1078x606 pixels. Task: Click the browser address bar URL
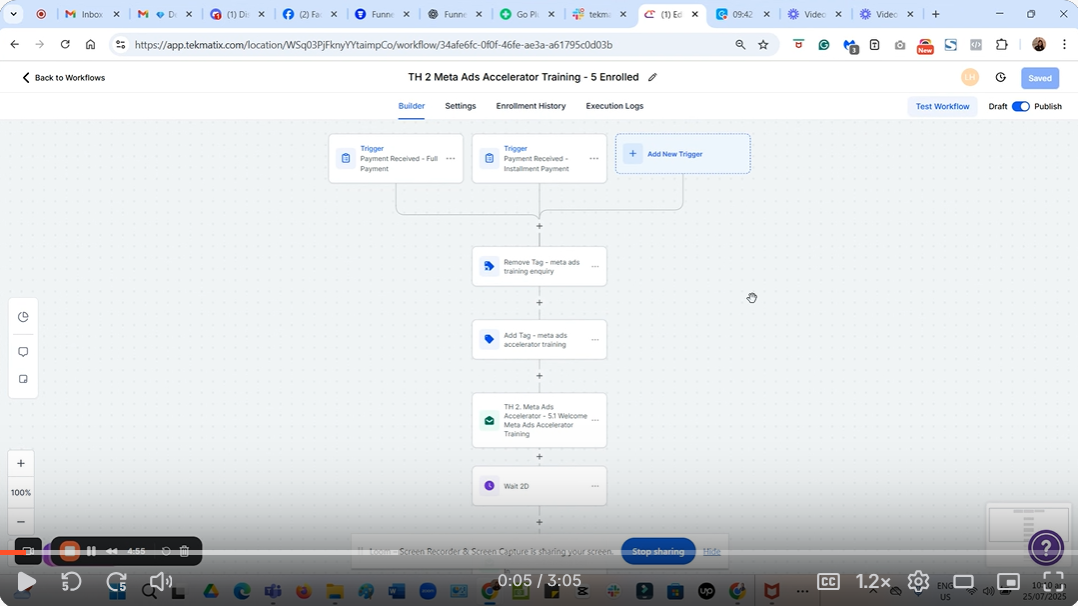[373, 45]
